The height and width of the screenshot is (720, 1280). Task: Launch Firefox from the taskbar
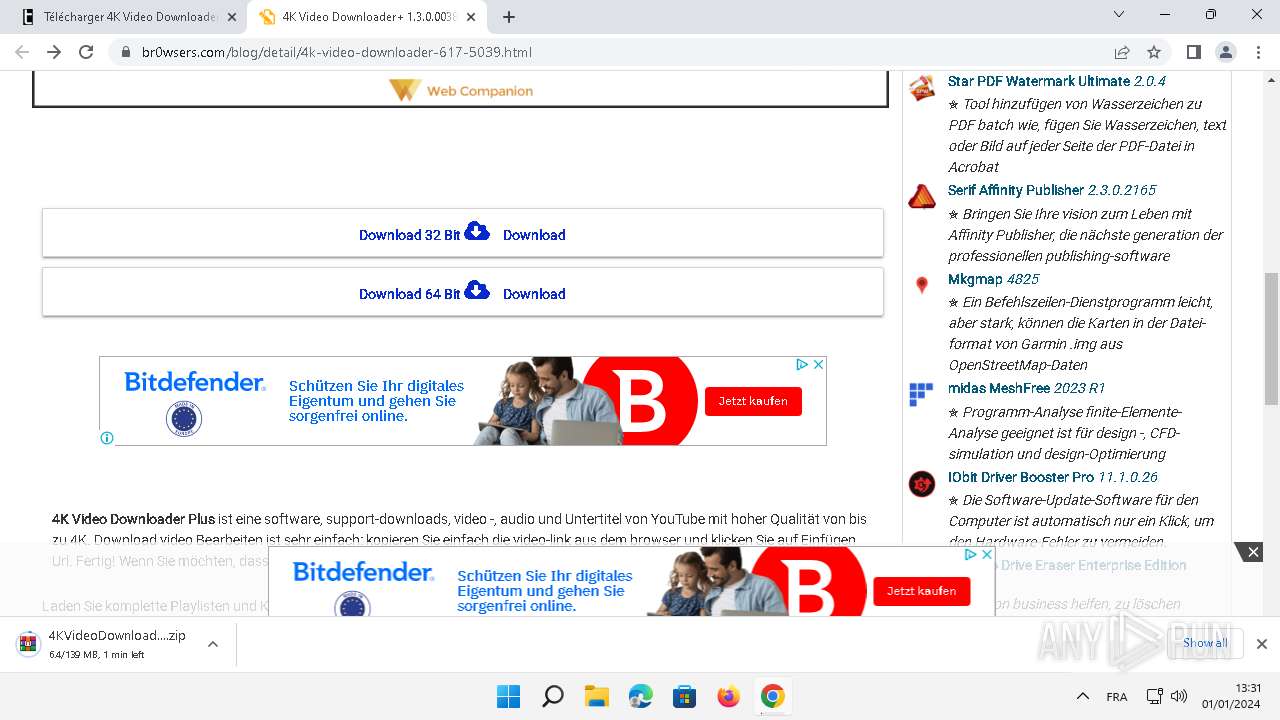pyautogui.click(x=729, y=696)
